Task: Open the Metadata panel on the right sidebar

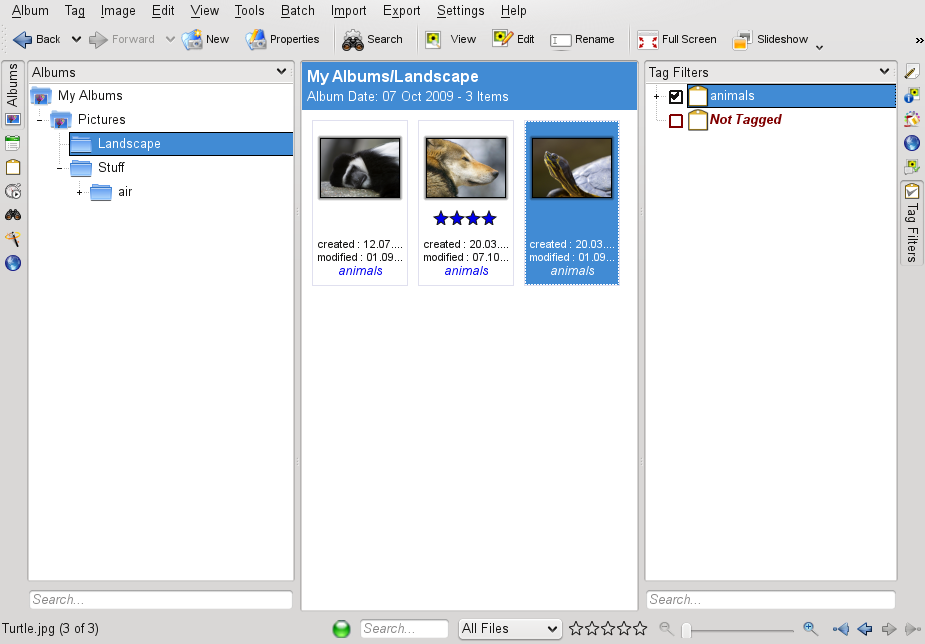Action: click(x=911, y=96)
